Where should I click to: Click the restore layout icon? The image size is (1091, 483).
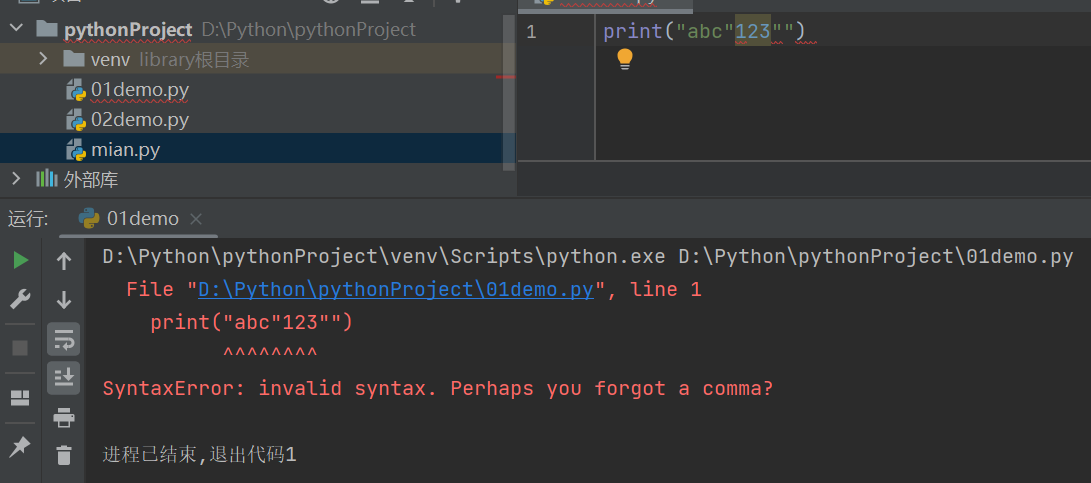coord(20,398)
